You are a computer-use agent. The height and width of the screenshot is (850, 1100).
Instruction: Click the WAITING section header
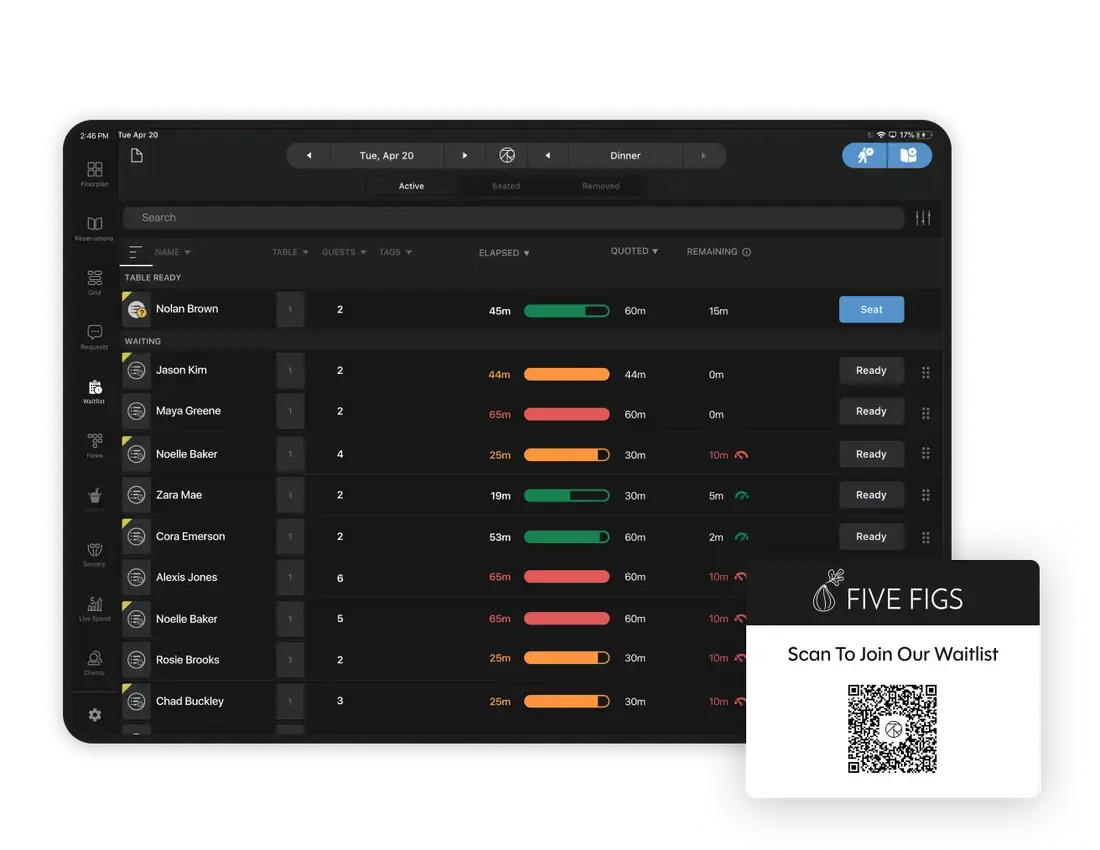click(143, 342)
